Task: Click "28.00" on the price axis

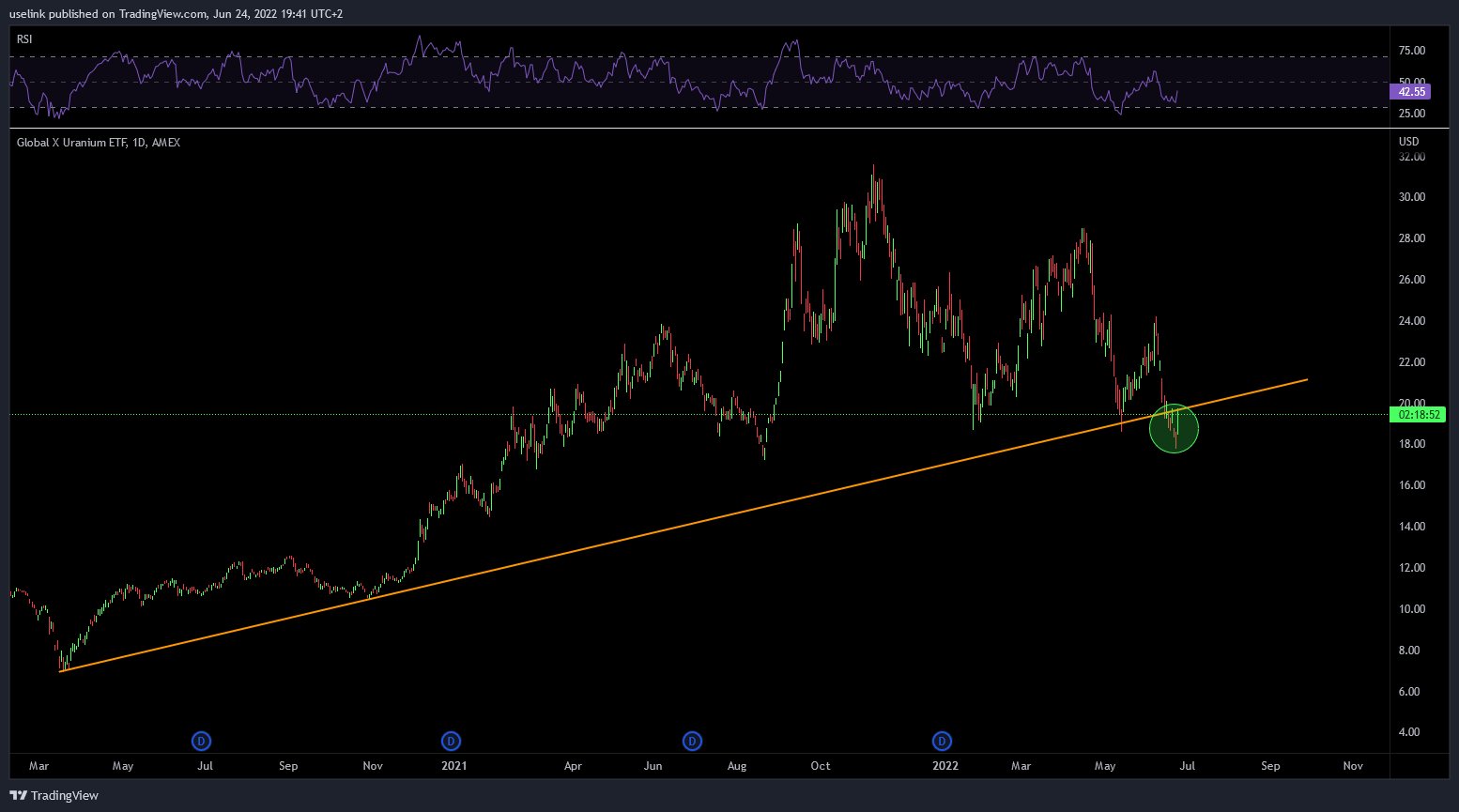Action: coord(1411,238)
